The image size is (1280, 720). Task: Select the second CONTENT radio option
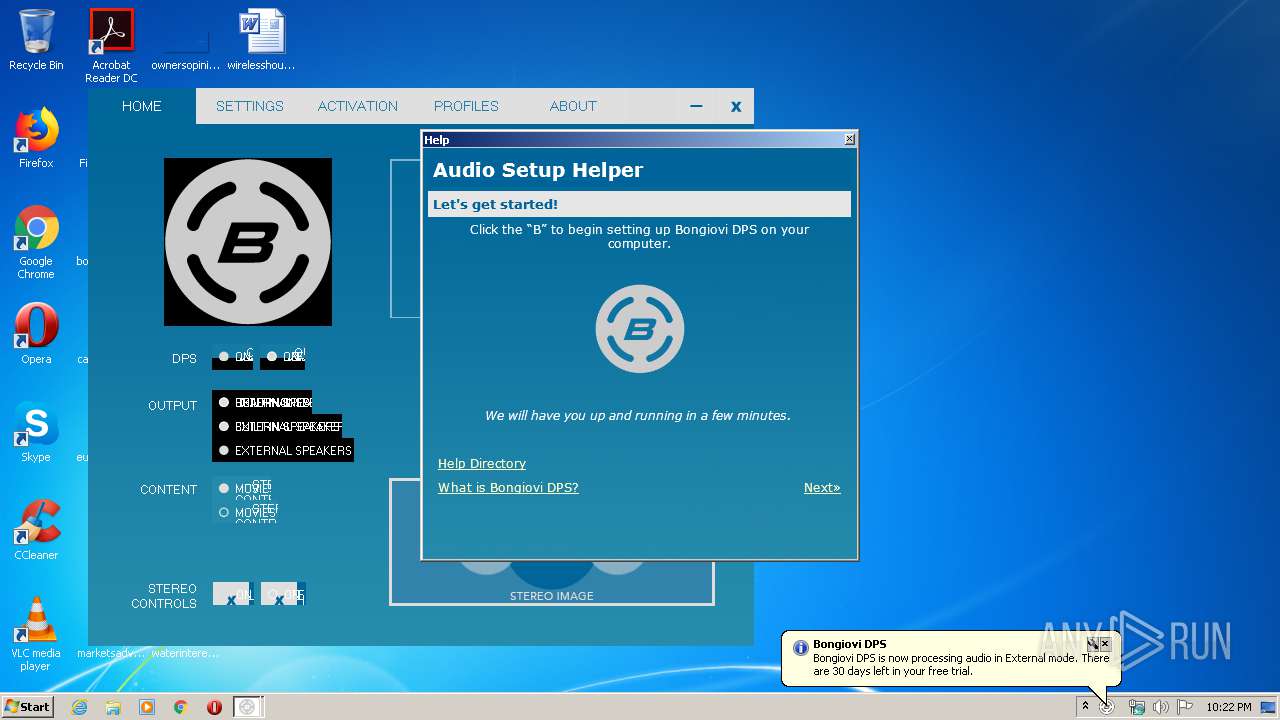[x=224, y=512]
